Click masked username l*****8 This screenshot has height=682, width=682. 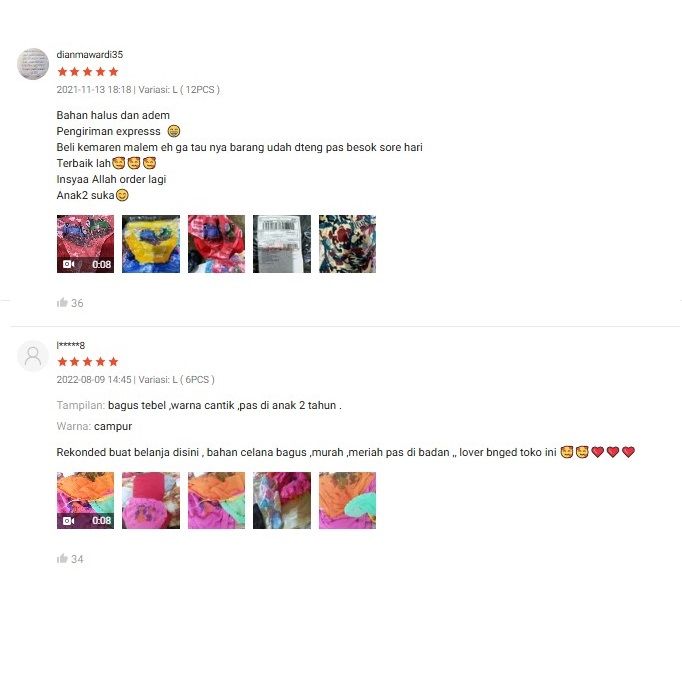coord(70,345)
